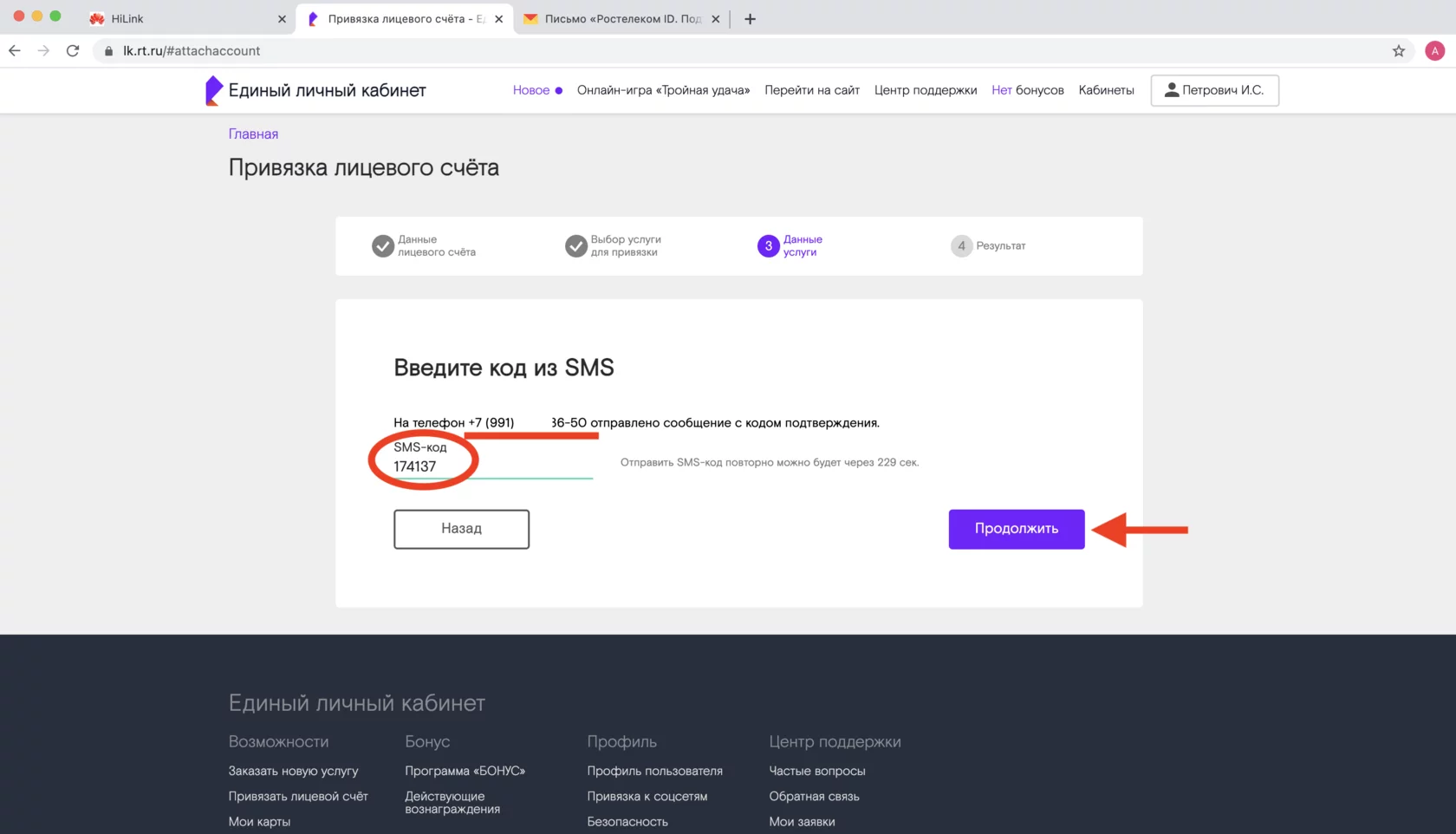Viewport: 1456px width, 834px height.
Task: Click the HiLink tab favicon
Action: pyautogui.click(x=96, y=18)
